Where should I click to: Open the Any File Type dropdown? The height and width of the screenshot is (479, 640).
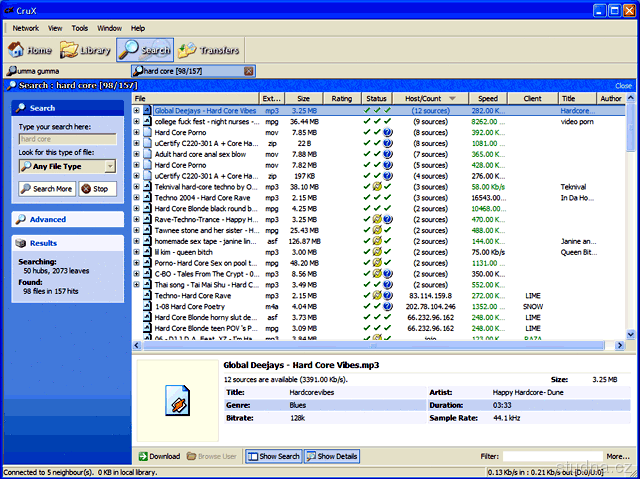pyautogui.click(x=68, y=166)
